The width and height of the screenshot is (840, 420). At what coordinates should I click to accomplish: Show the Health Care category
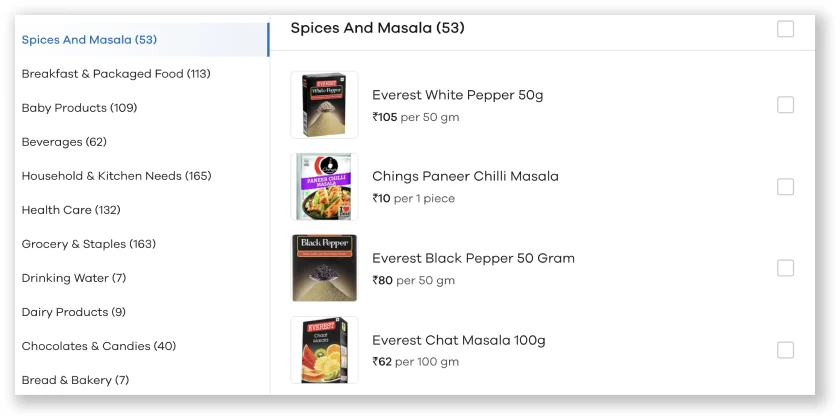pos(71,210)
